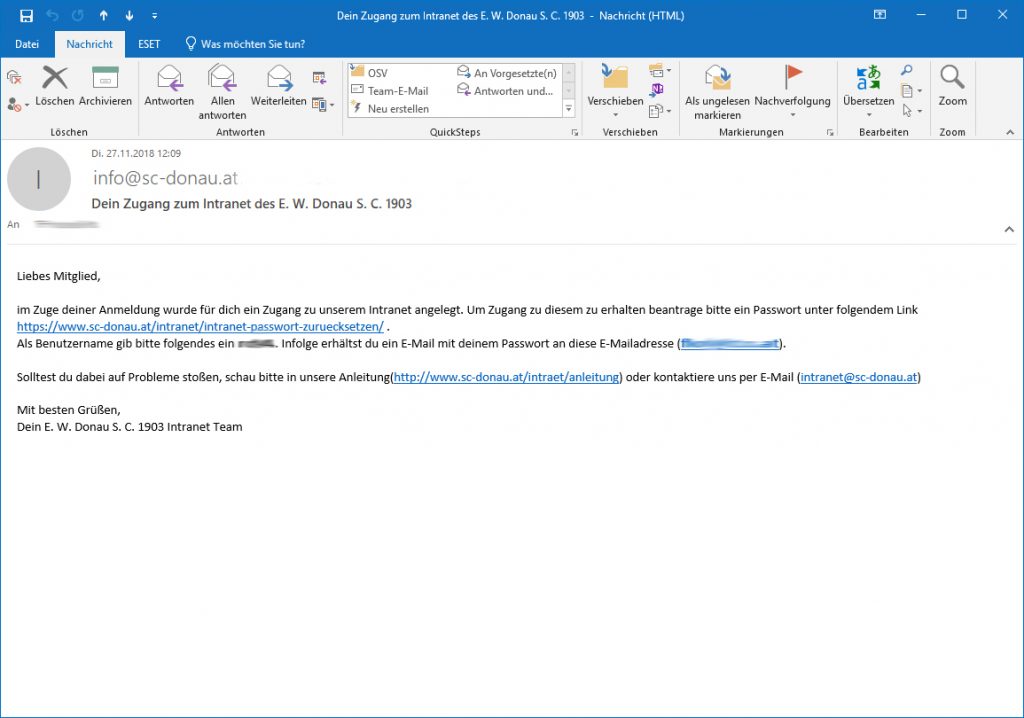Screen dimensions: 1024x718
Task: Open the Select cursor dropdown icon
Action: click(911, 110)
